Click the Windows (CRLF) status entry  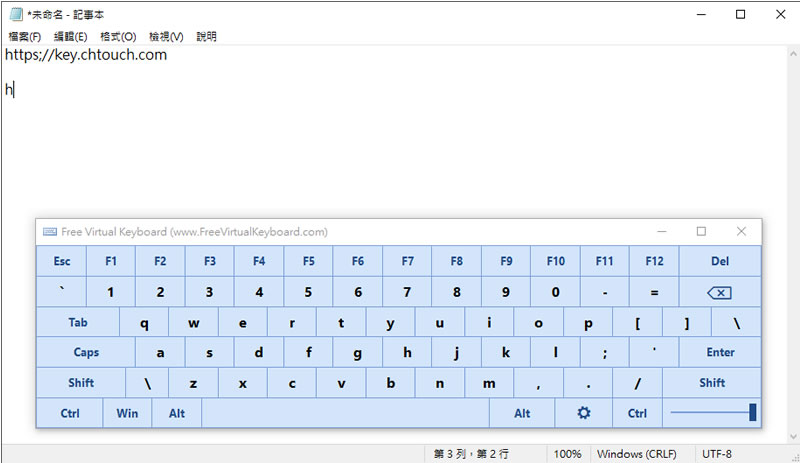(637, 454)
